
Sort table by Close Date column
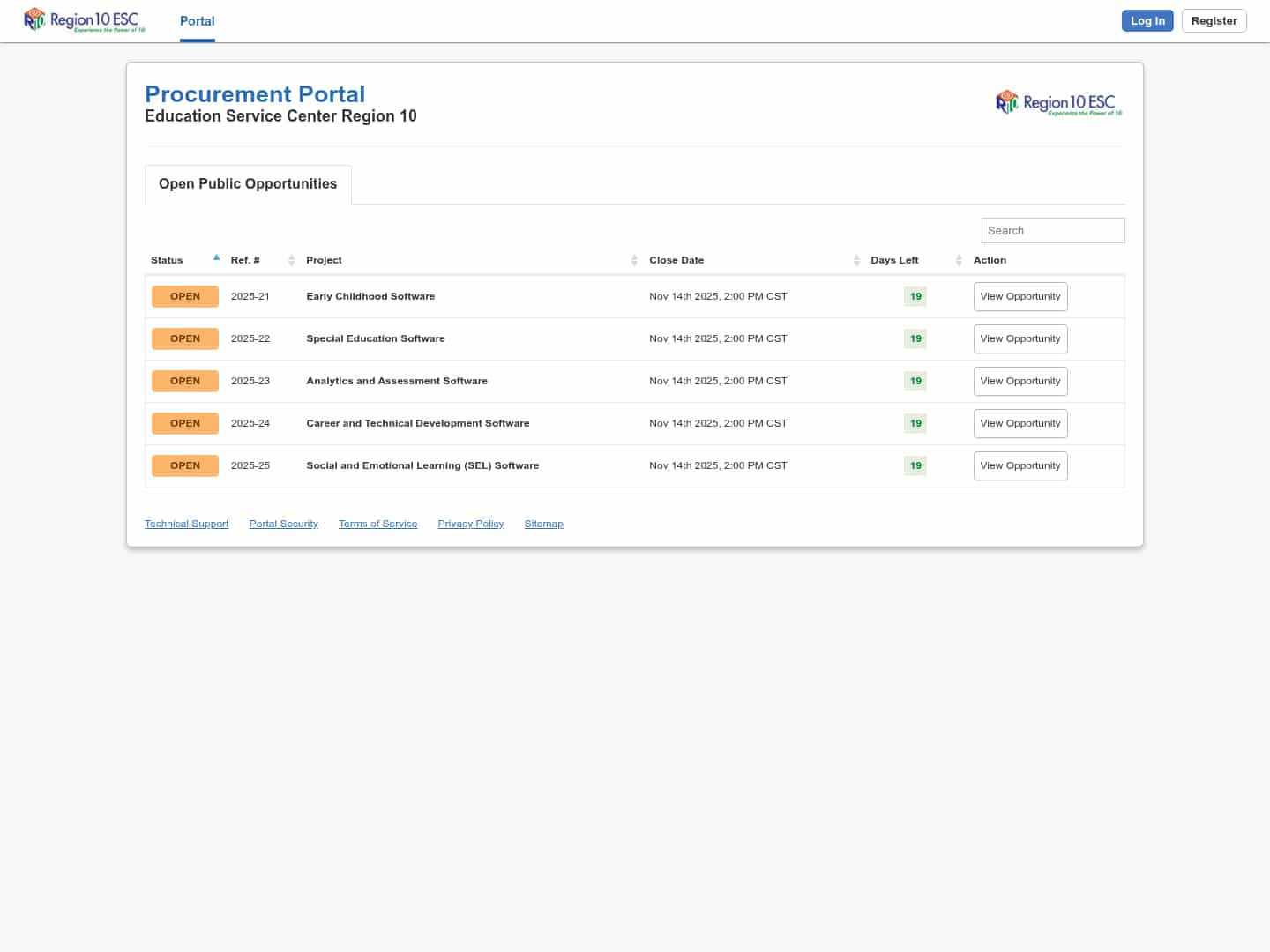pos(676,260)
